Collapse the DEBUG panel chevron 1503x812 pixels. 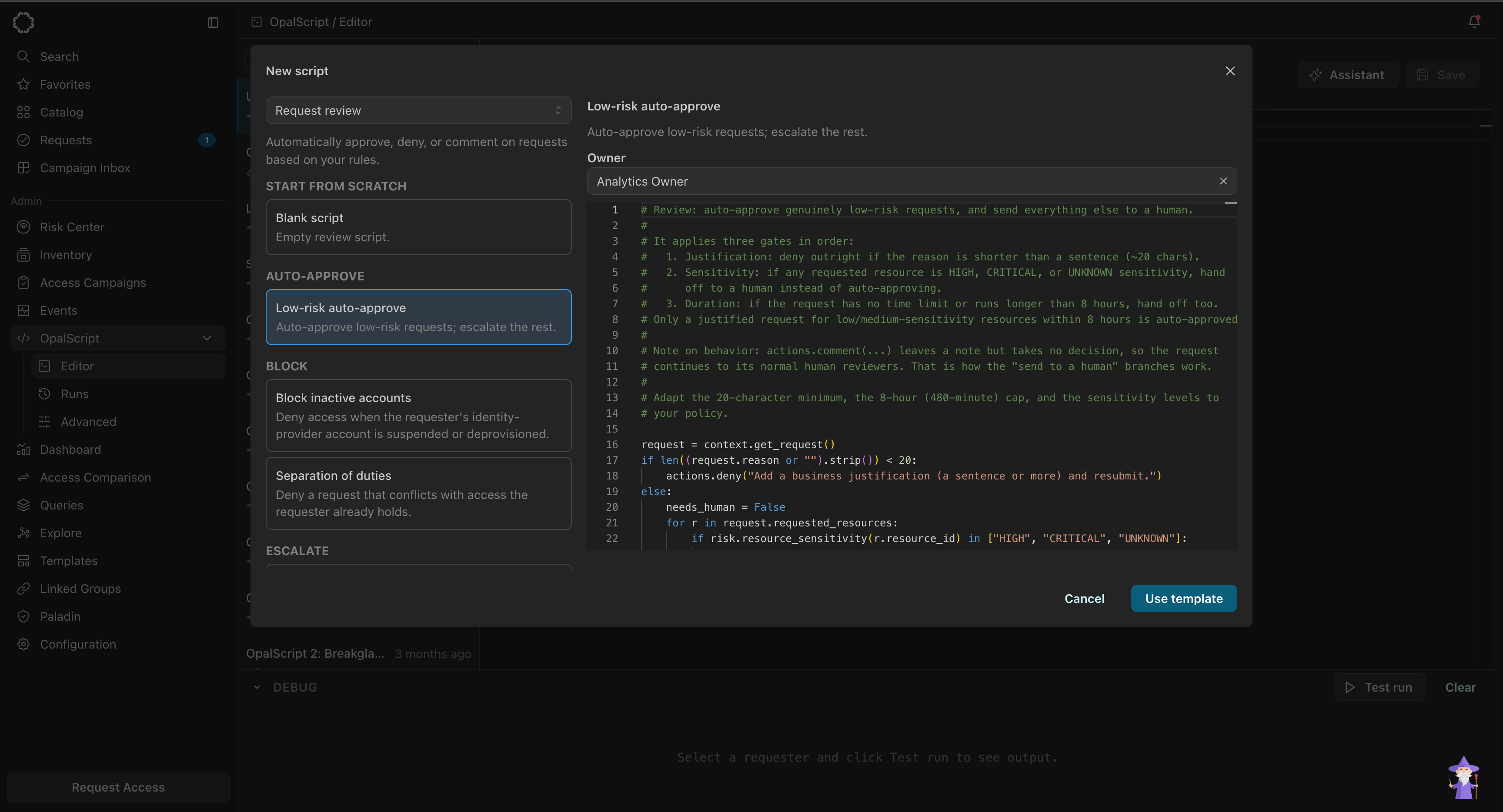click(257, 687)
